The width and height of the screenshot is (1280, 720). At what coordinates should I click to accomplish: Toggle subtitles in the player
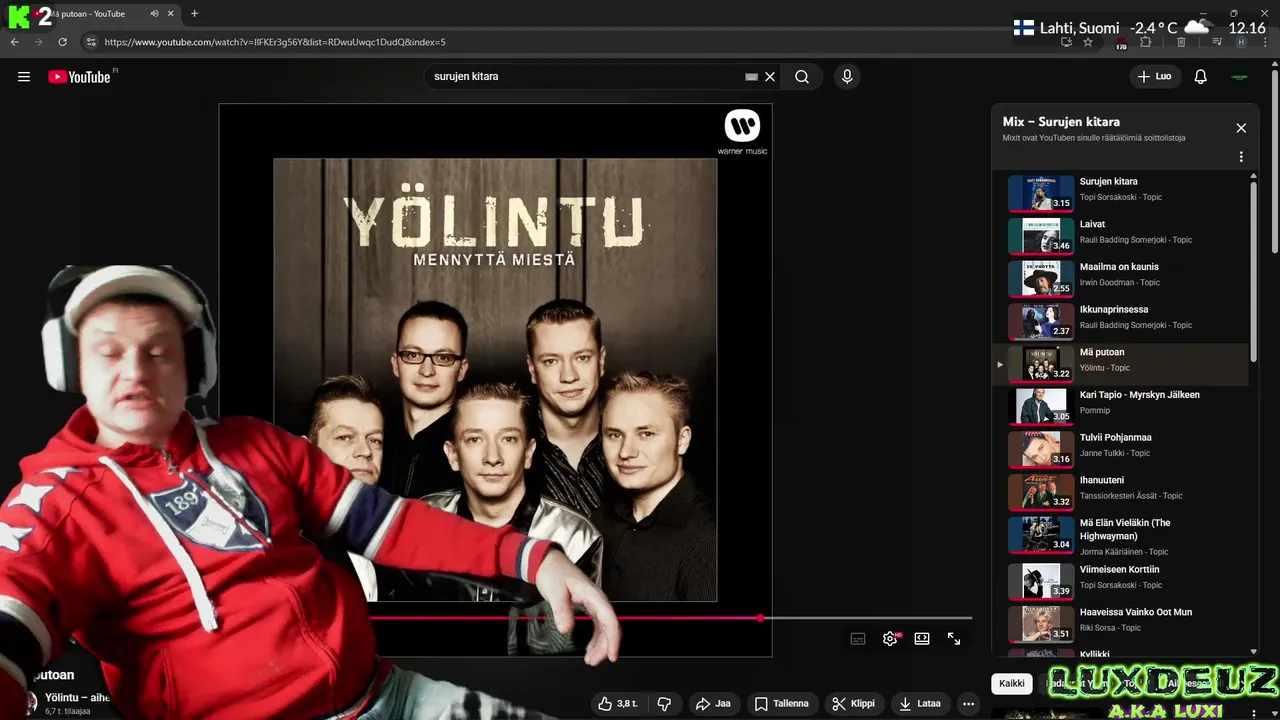(858, 639)
